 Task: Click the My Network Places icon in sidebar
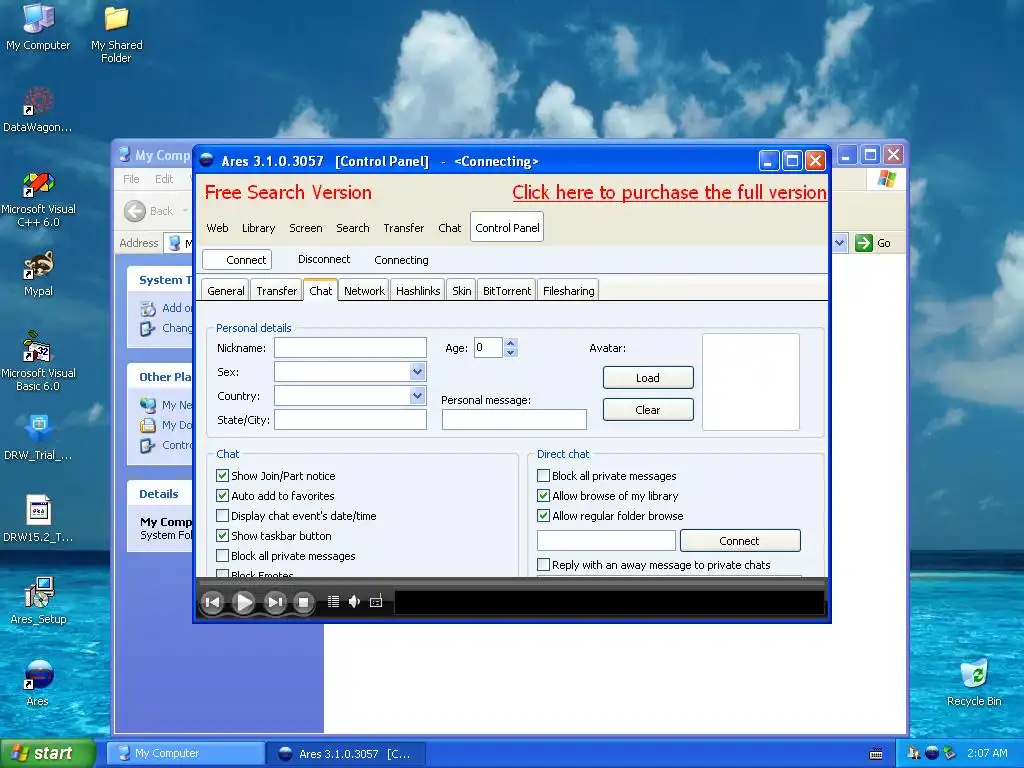pyautogui.click(x=148, y=405)
